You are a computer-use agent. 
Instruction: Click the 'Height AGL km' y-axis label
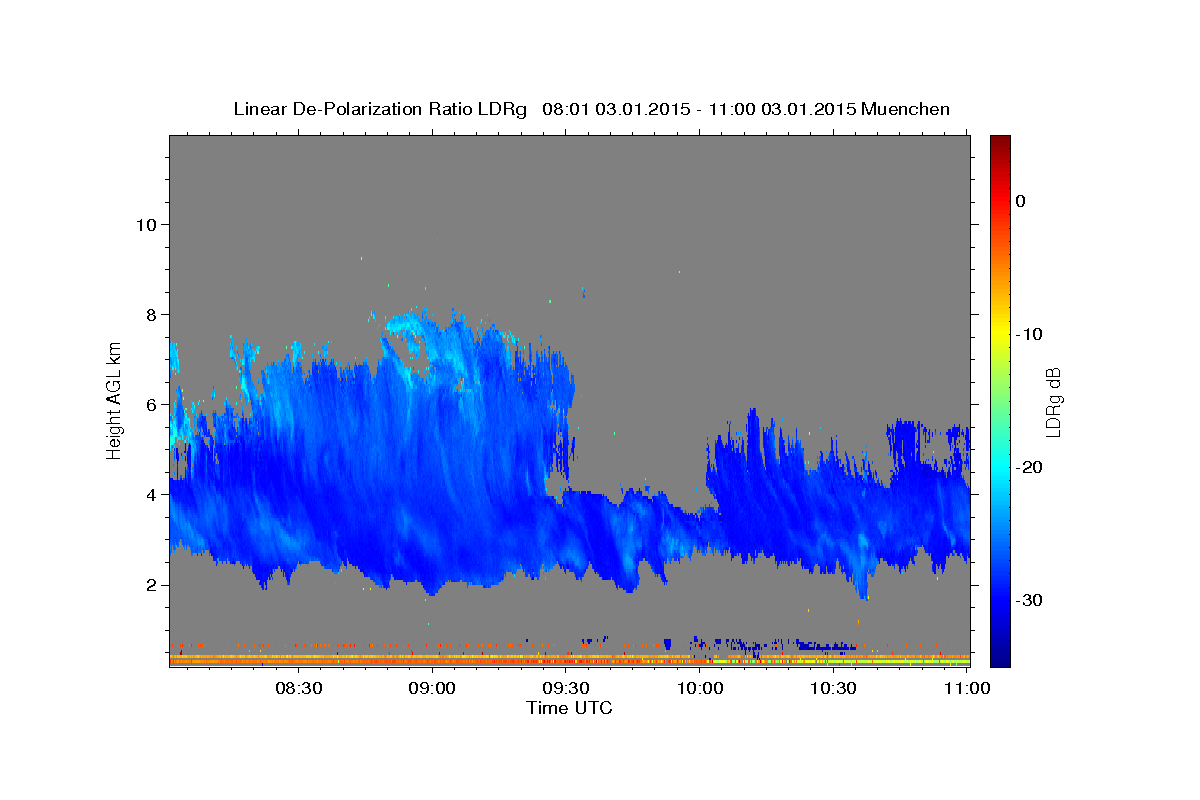(x=114, y=401)
